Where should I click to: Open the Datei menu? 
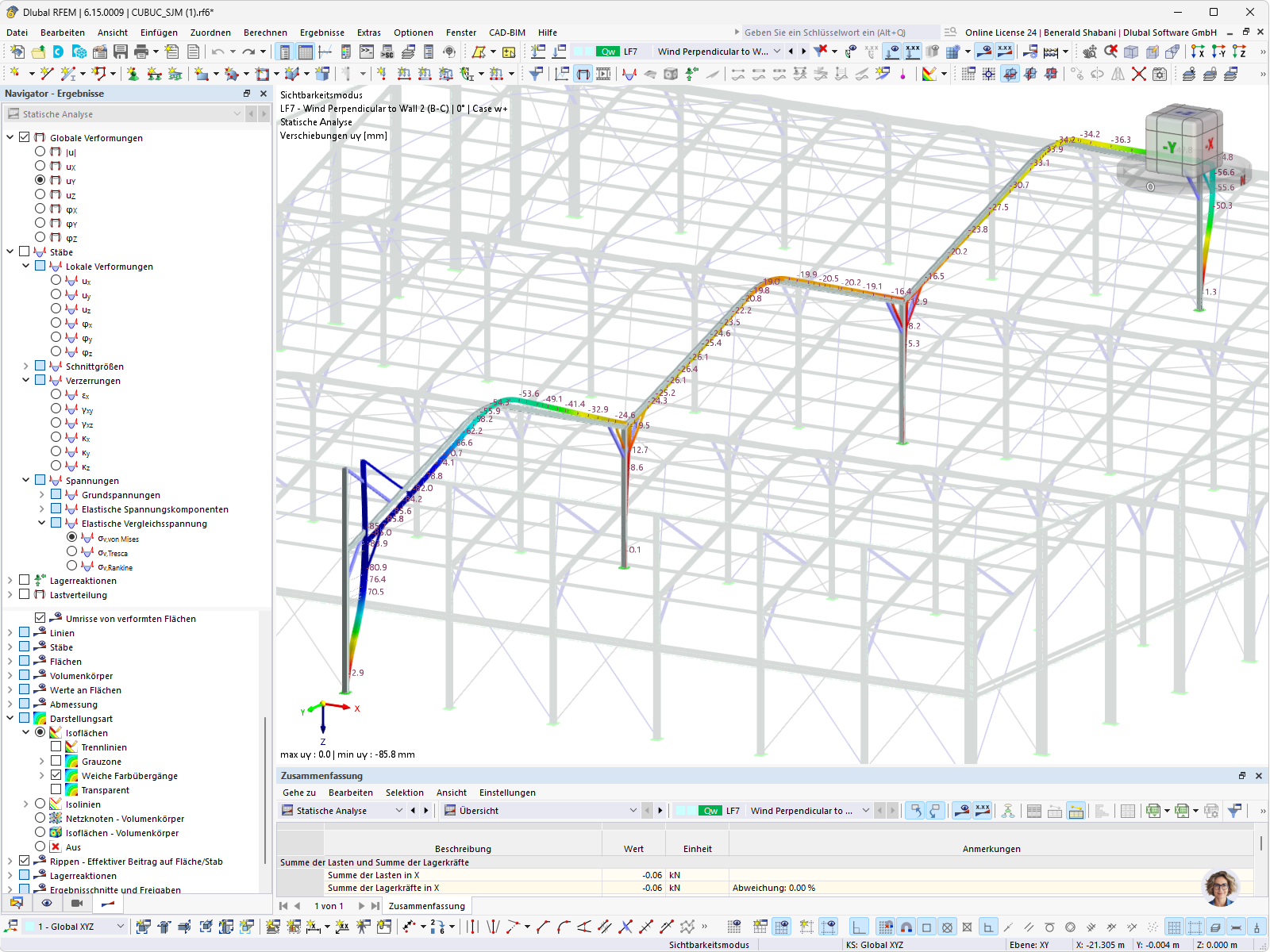coord(17,33)
